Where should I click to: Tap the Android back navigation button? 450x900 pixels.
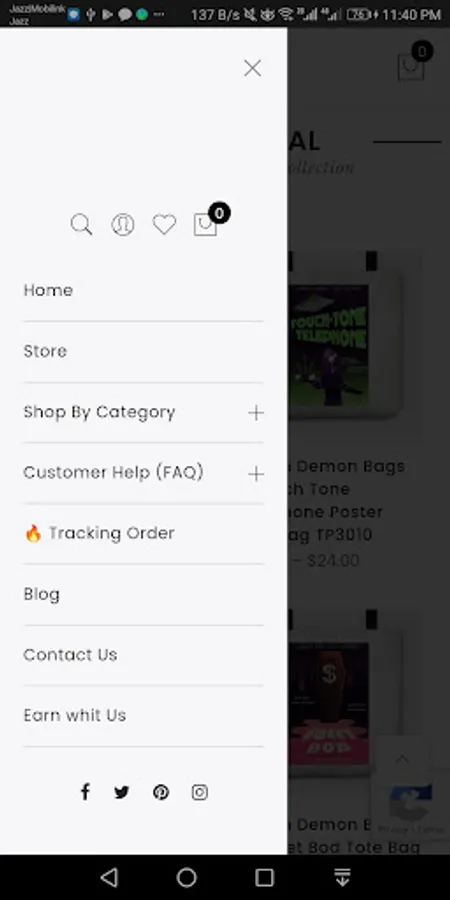[x=109, y=877]
